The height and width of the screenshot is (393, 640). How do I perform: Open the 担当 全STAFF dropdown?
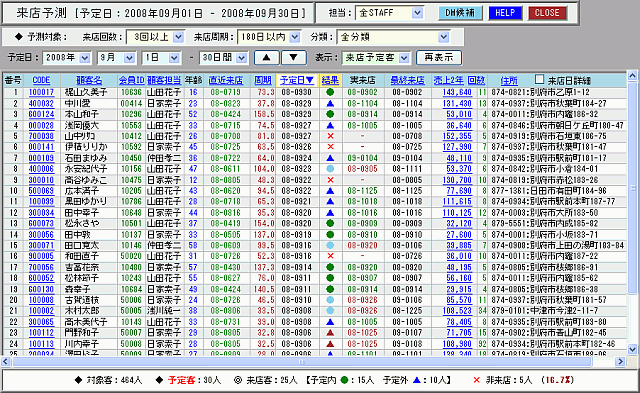417,13
